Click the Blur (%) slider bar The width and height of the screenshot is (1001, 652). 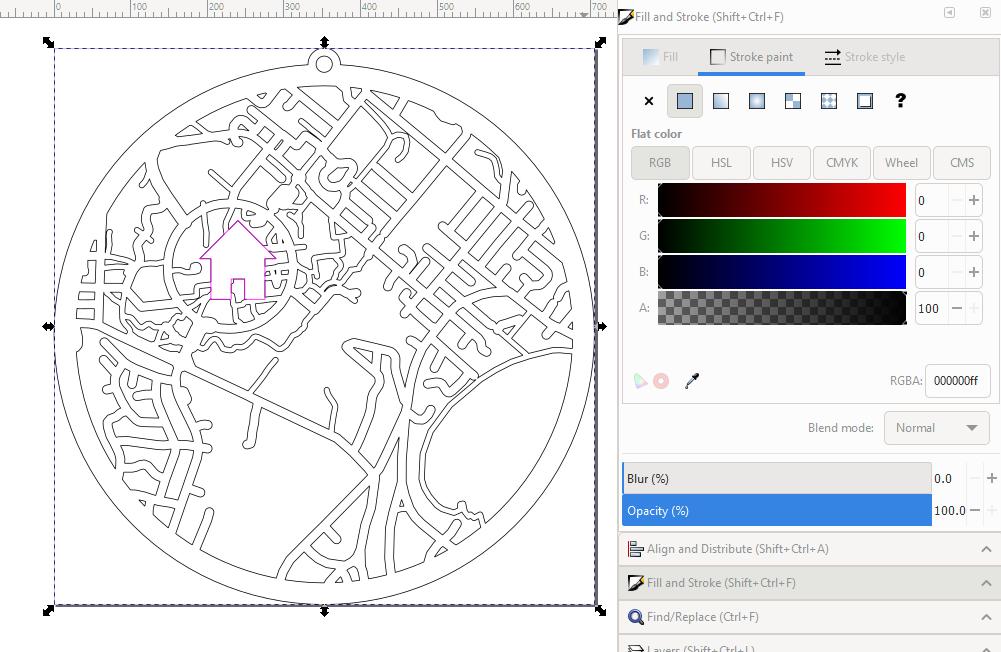click(777, 478)
